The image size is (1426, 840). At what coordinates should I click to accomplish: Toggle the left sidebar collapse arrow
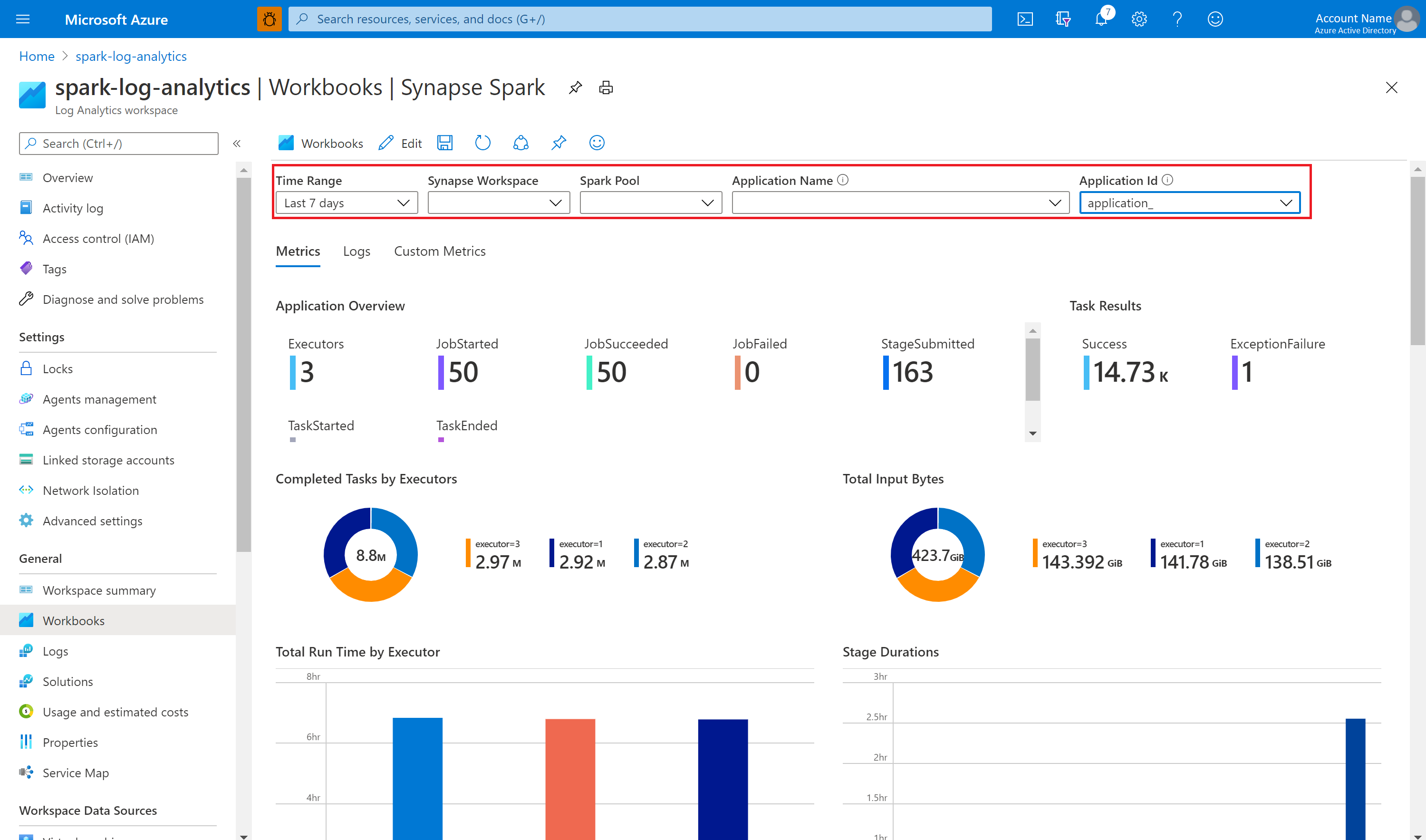[x=237, y=143]
